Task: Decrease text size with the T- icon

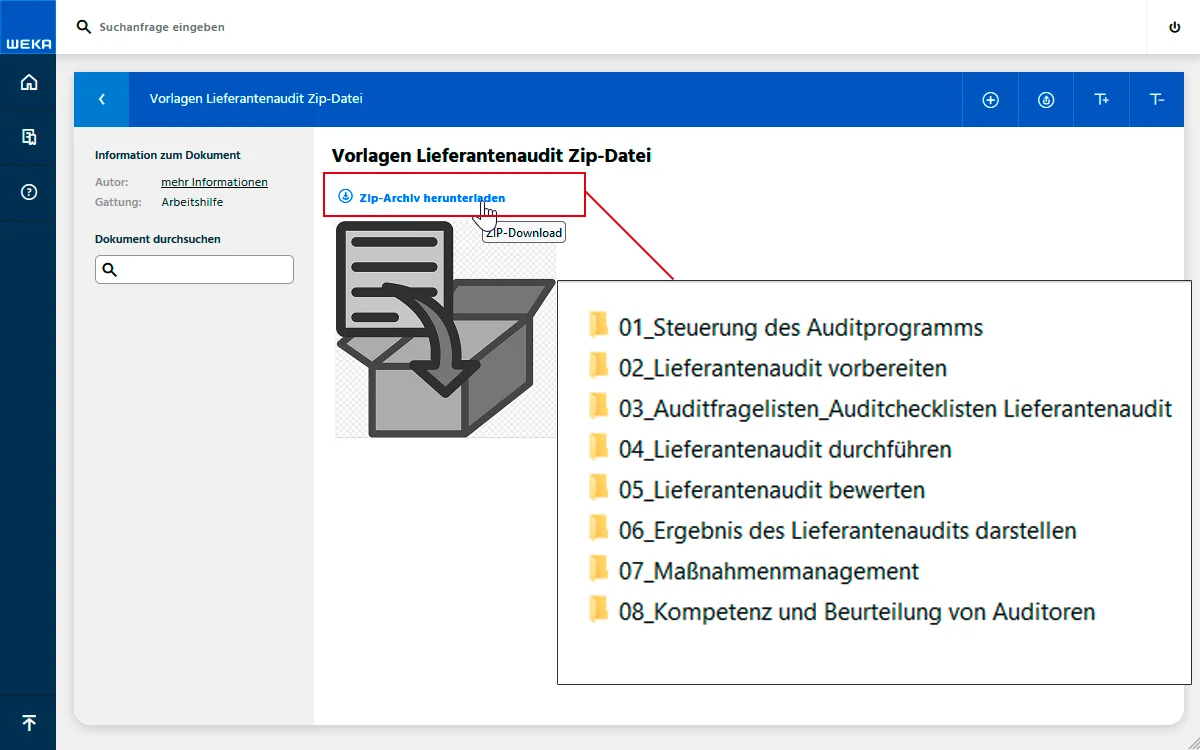Action: click(1157, 99)
